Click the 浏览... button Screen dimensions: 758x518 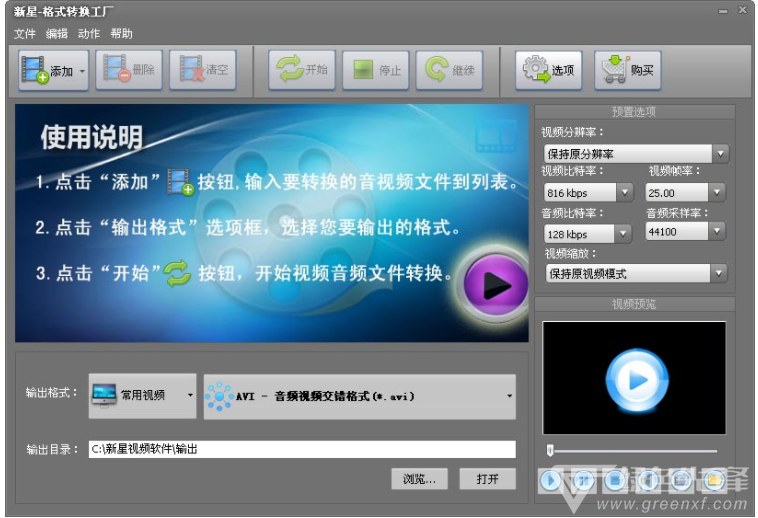(x=419, y=479)
